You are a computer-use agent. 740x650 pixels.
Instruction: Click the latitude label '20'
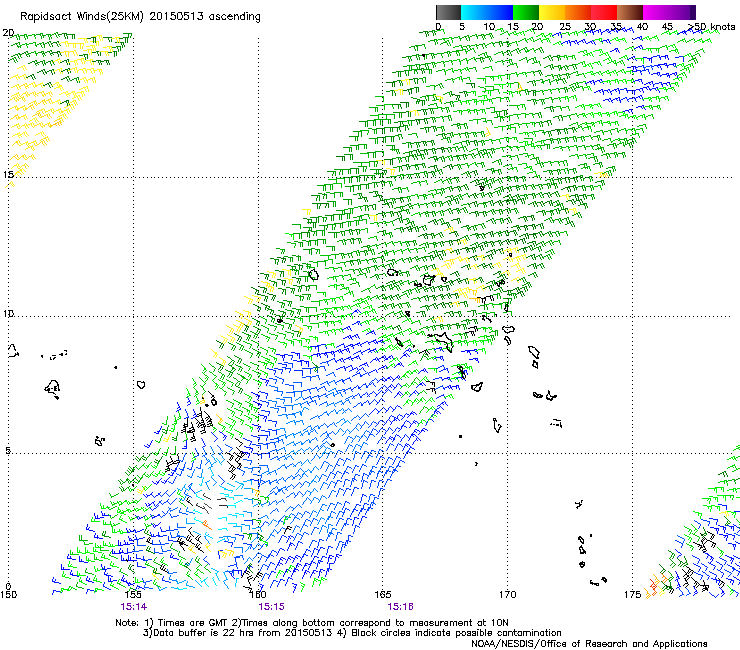click(8, 33)
